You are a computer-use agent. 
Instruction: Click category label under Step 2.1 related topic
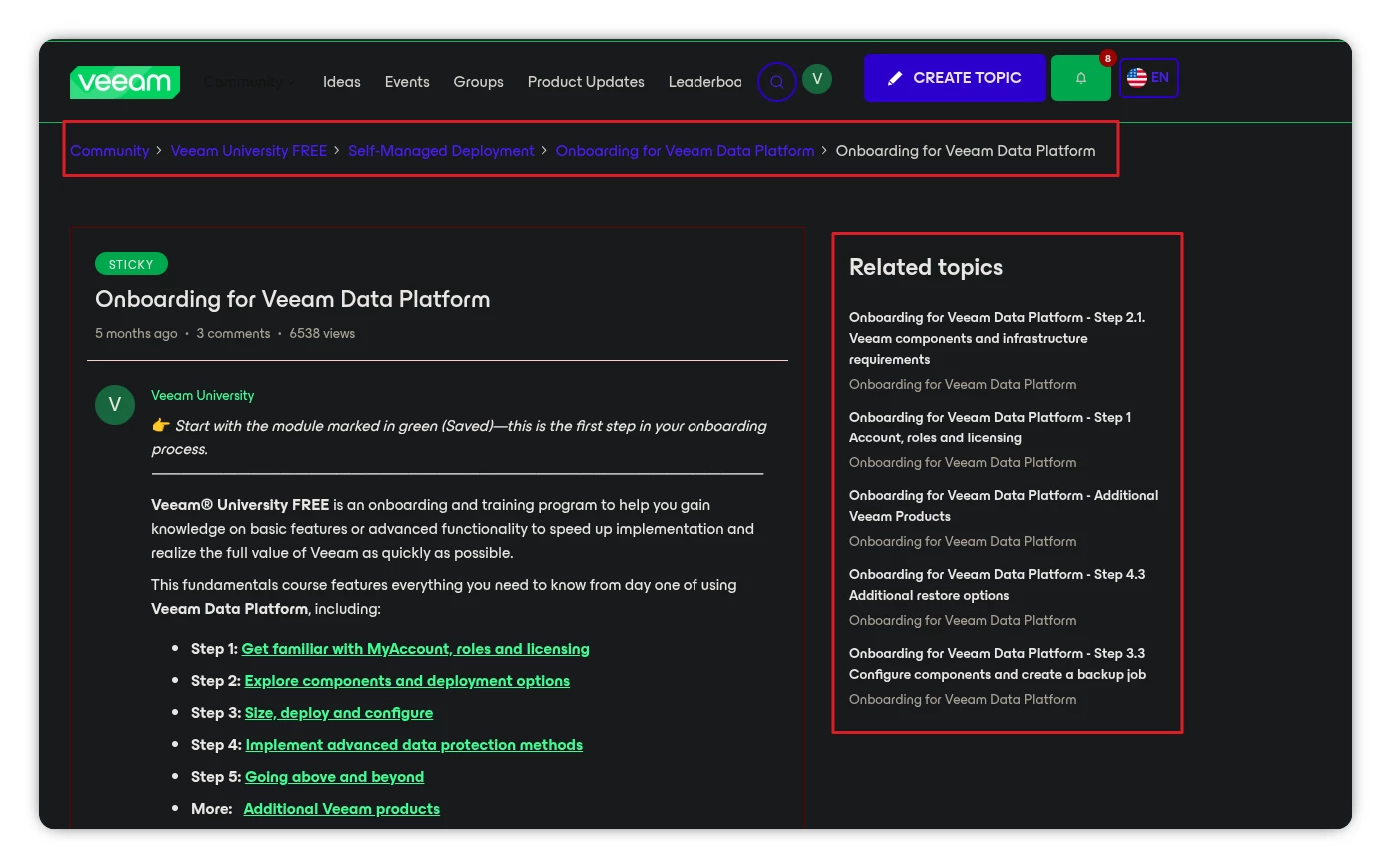[x=962, y=385]
